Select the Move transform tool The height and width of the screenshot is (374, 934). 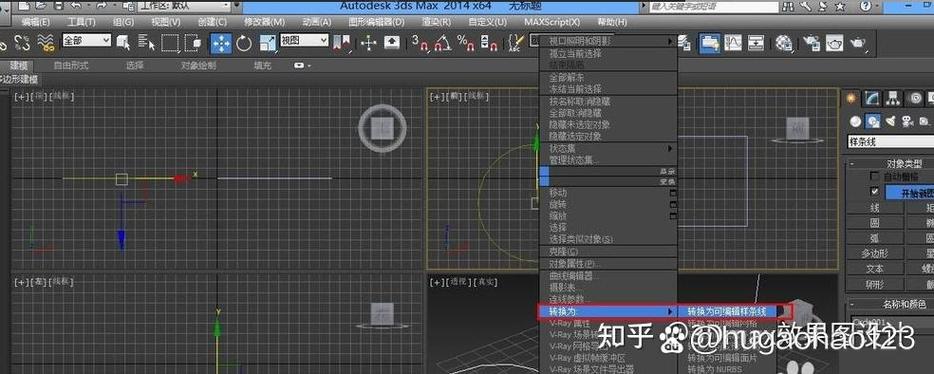221,42
